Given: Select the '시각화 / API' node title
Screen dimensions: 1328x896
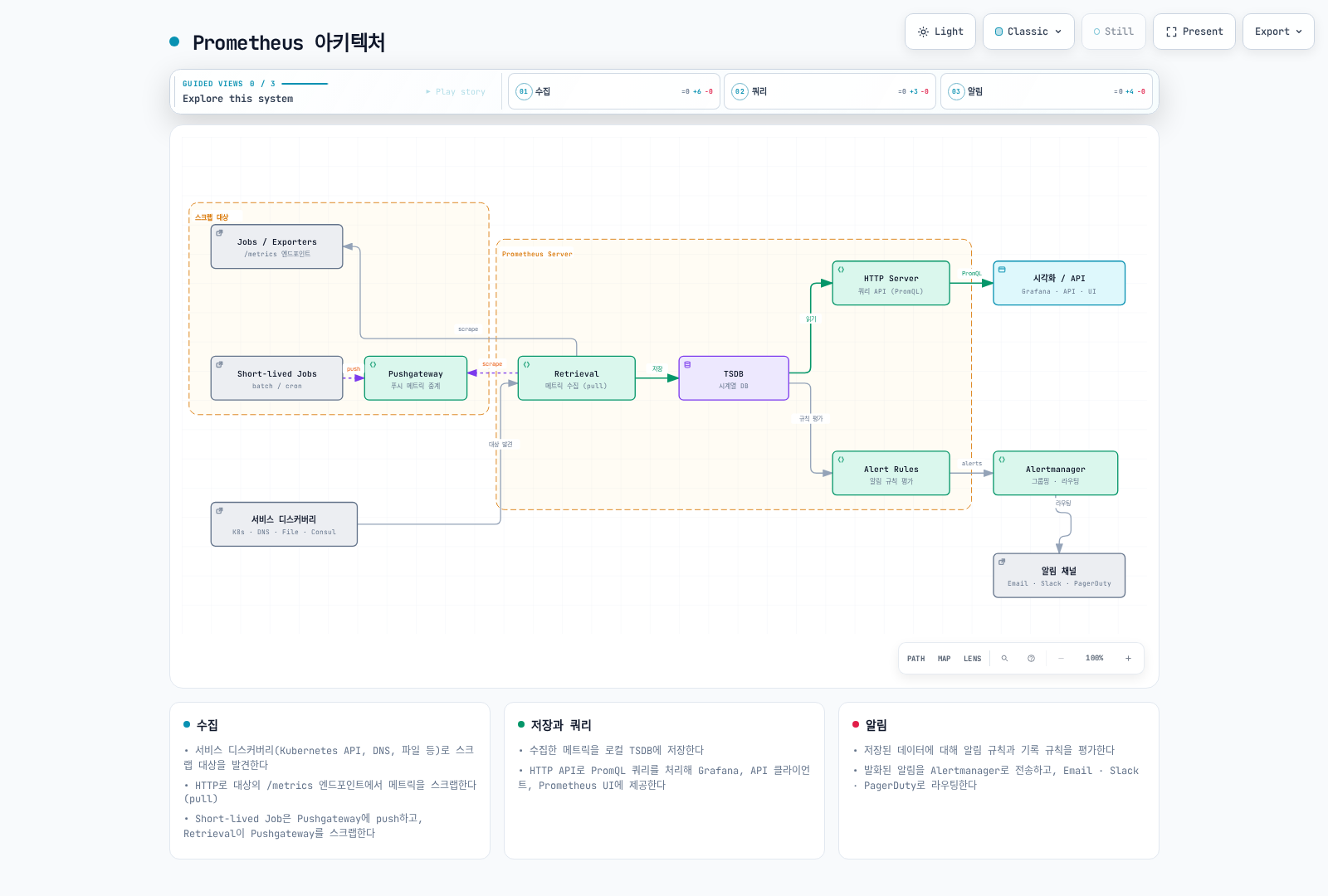Looking at the screenshot, I should 1059,279.
